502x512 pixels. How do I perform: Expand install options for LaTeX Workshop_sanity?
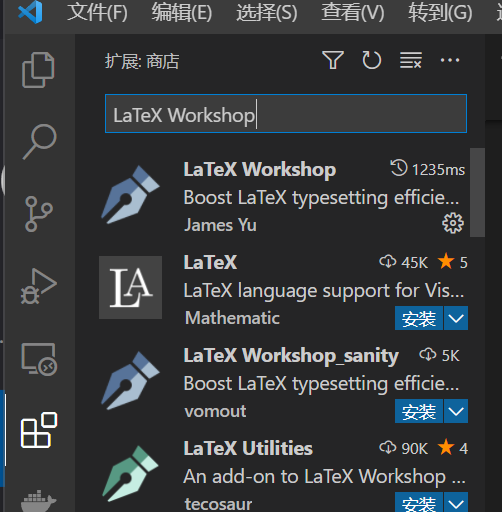coord(456,411)
